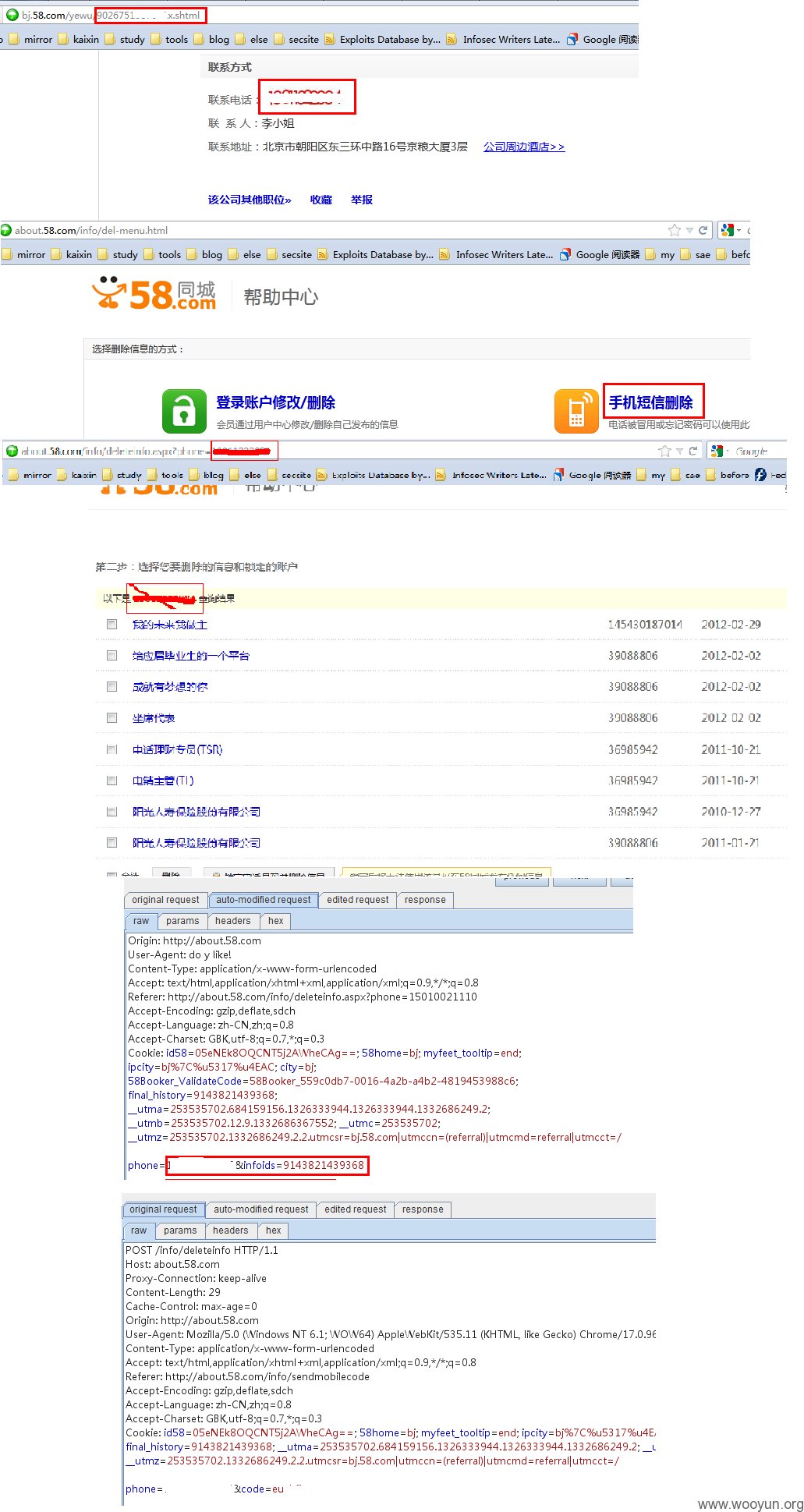Click the site identity icon in deleteinfo.aspx address bar

click(x=12, y=451)
